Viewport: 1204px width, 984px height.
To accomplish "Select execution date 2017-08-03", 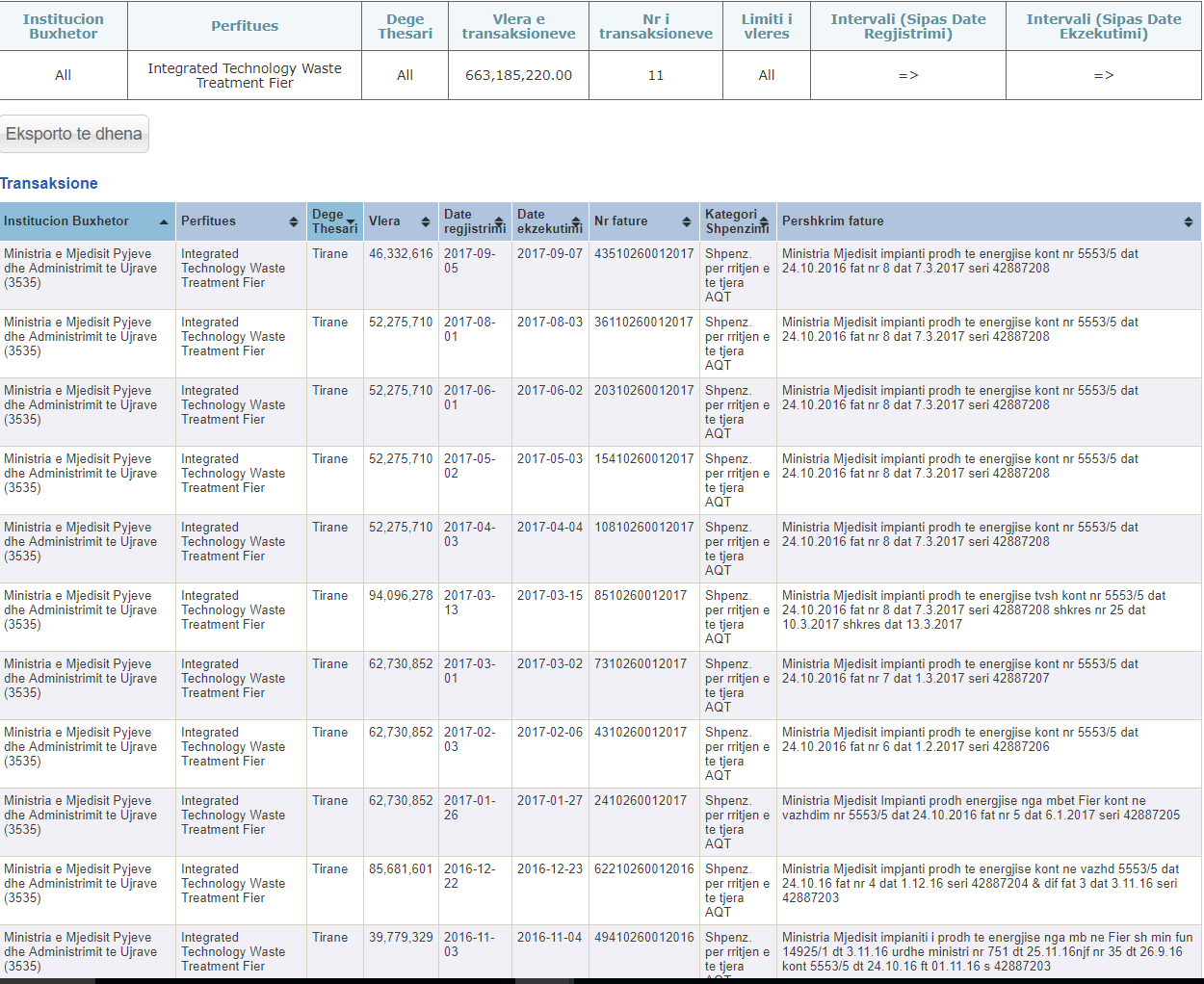I will (x=550, y=323).
